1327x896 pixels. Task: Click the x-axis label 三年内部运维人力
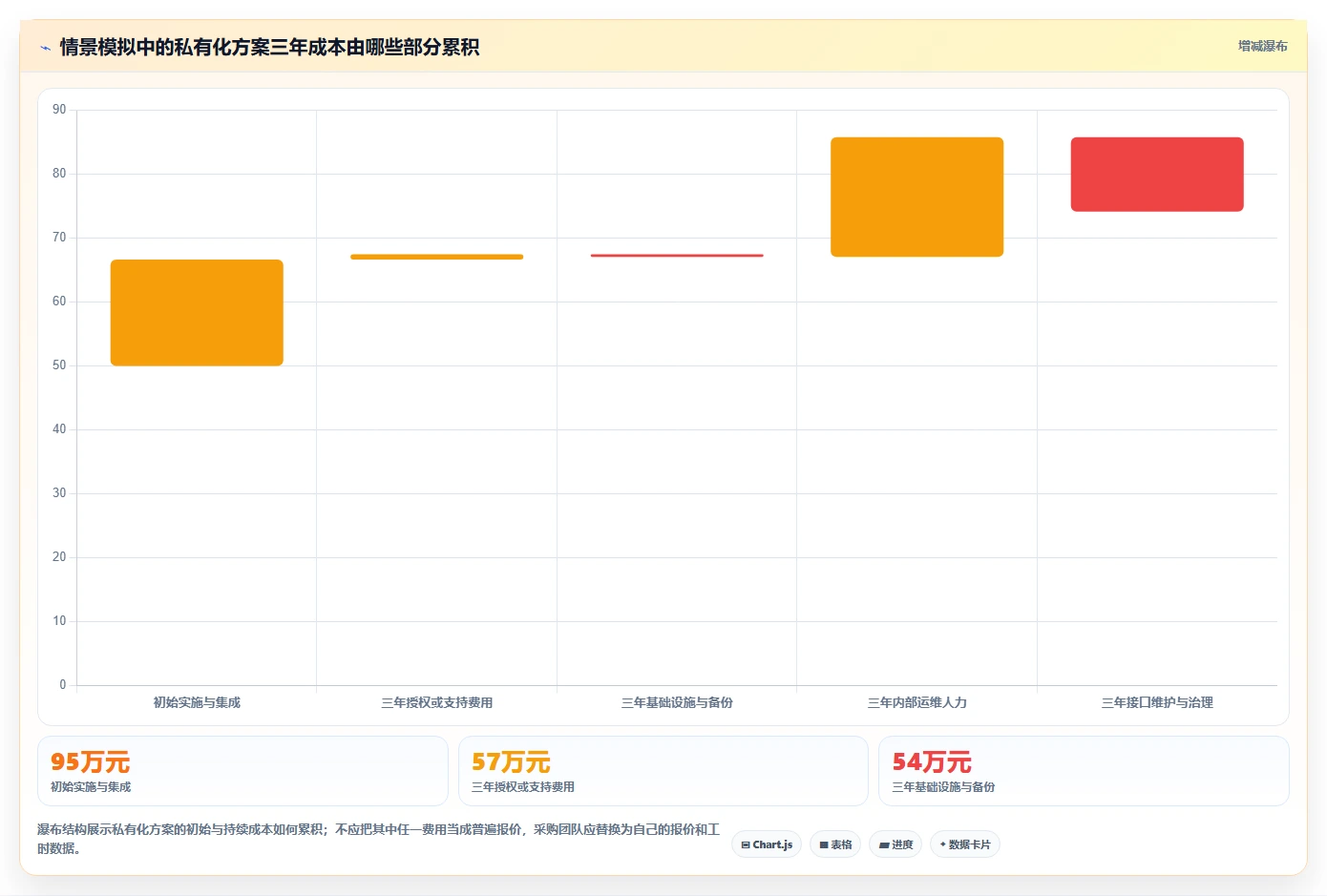(x=916, y=702)
